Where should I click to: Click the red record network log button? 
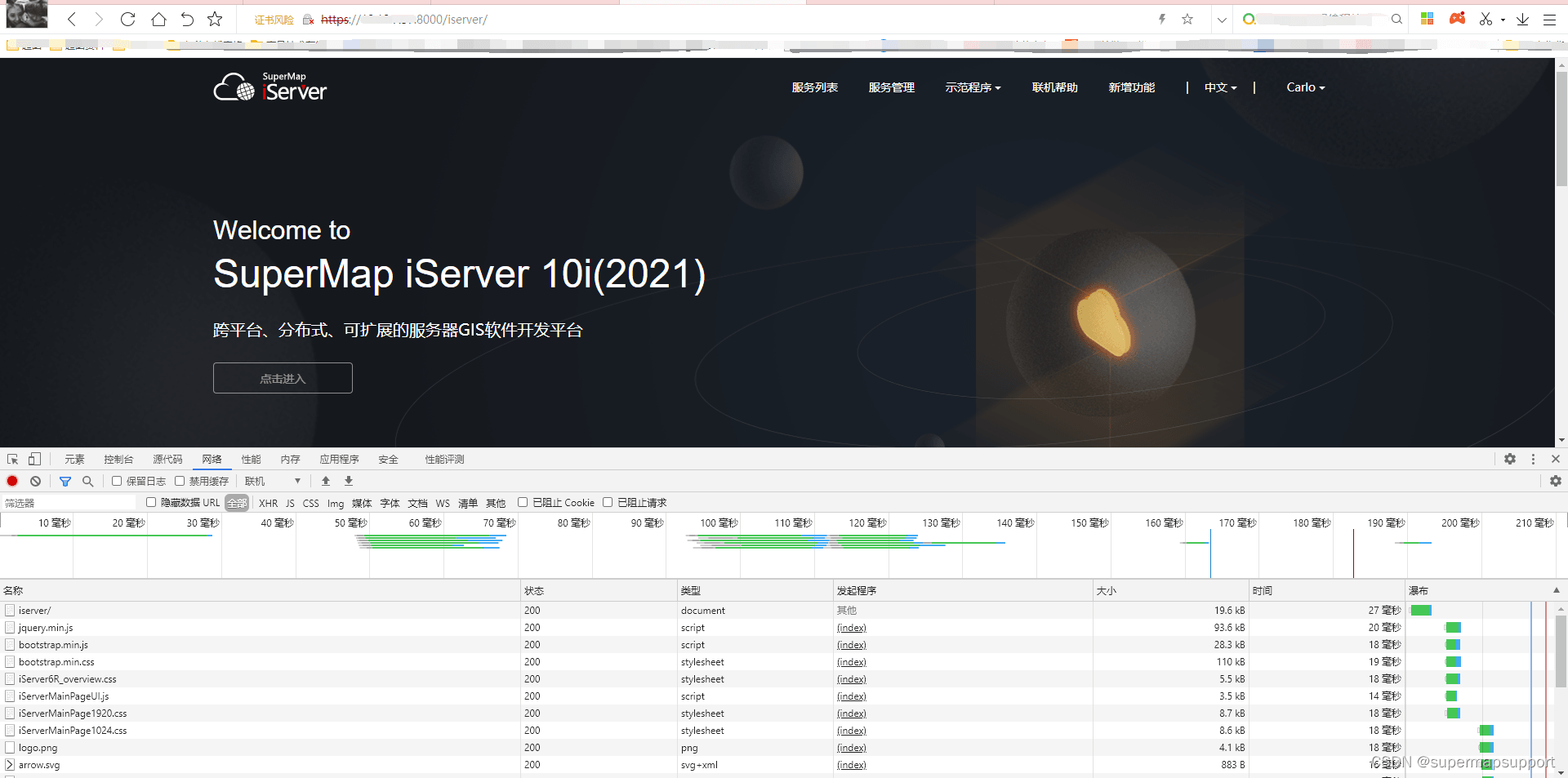(12, 482)
